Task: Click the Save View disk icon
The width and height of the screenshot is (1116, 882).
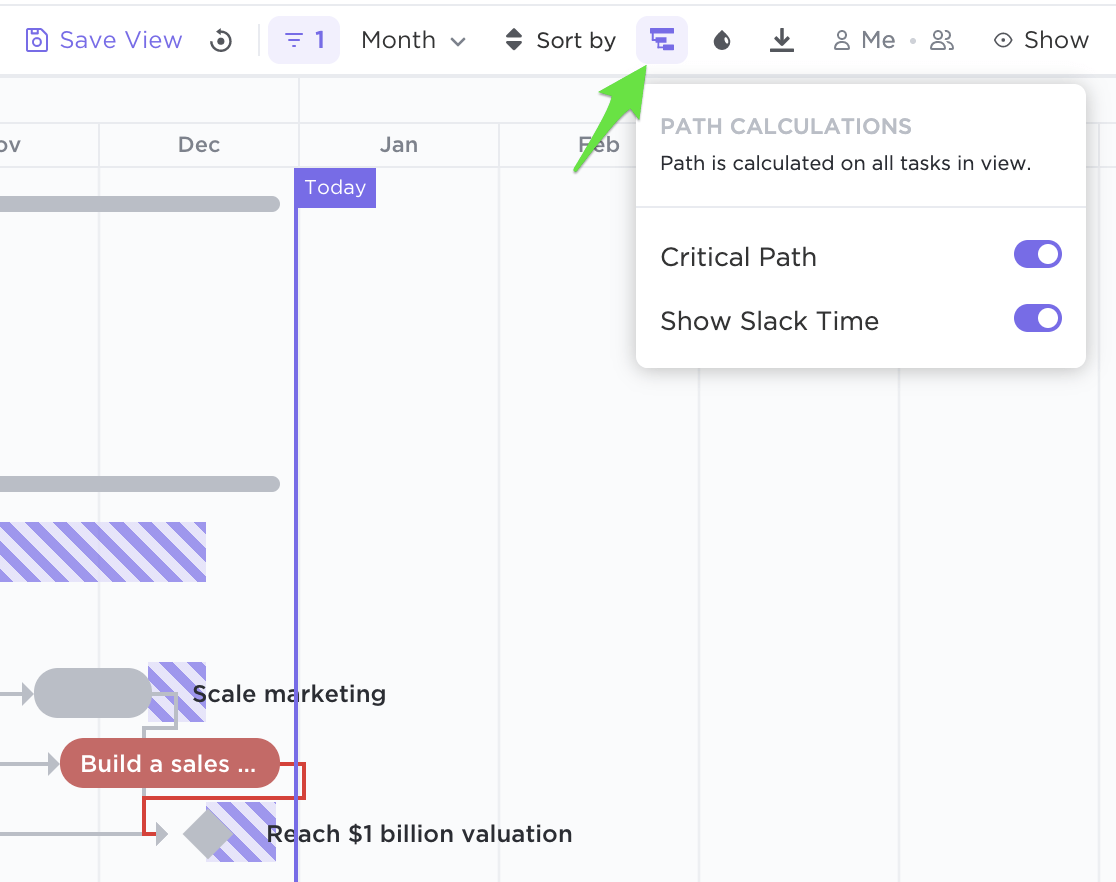Action: coord(37,40)
